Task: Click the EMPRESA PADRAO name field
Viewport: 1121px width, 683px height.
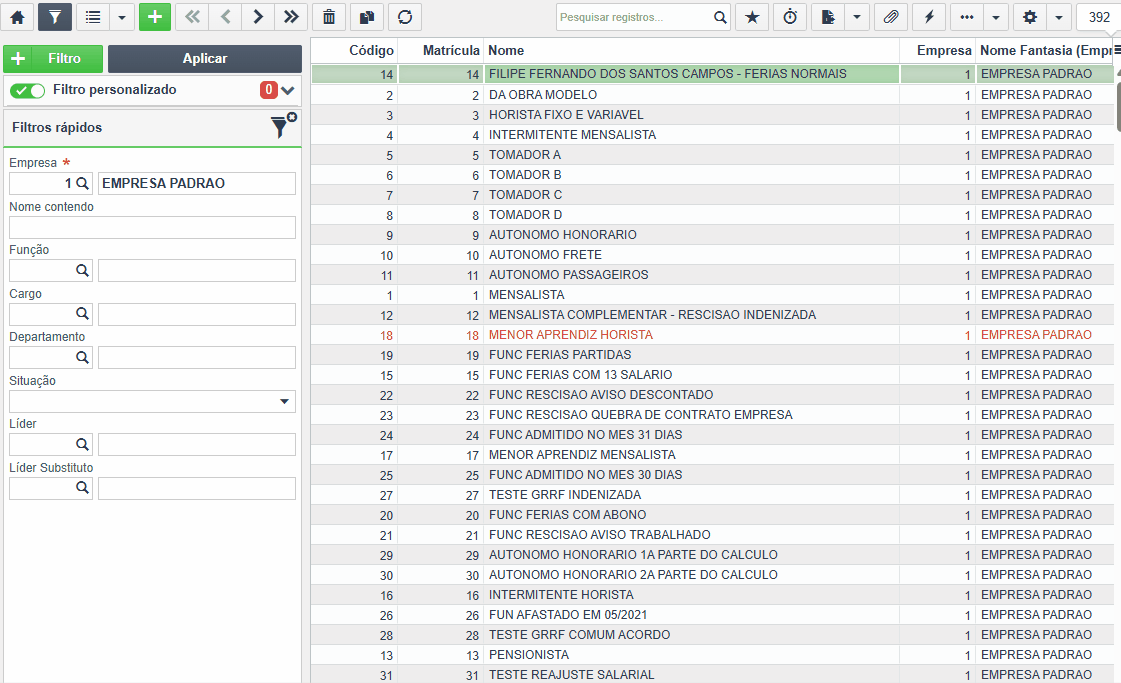Action: [197, 183]
